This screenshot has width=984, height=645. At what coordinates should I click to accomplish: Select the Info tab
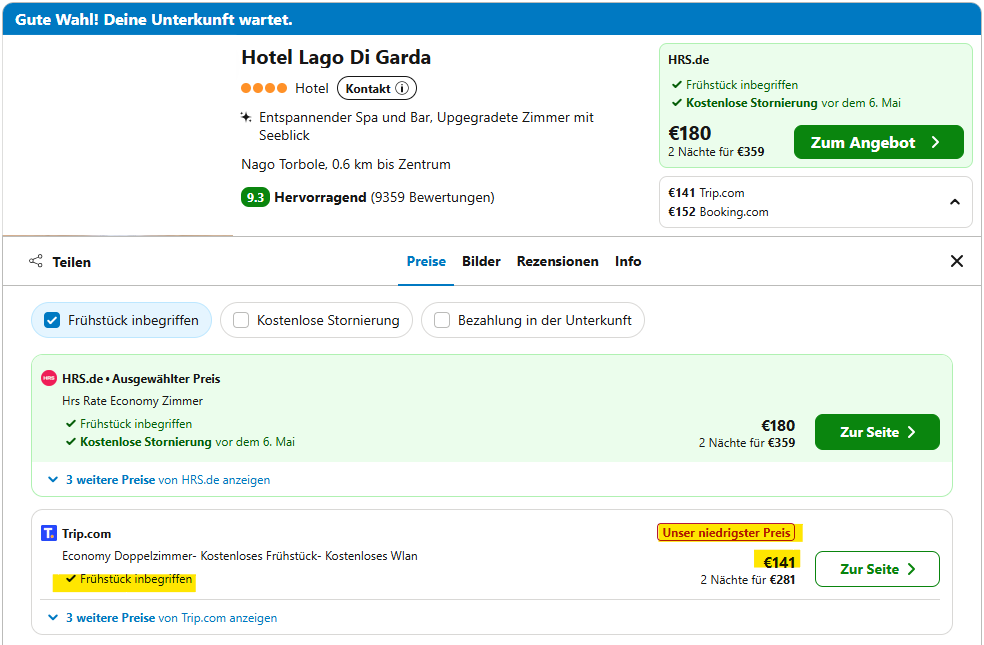(x=628, y=262)
